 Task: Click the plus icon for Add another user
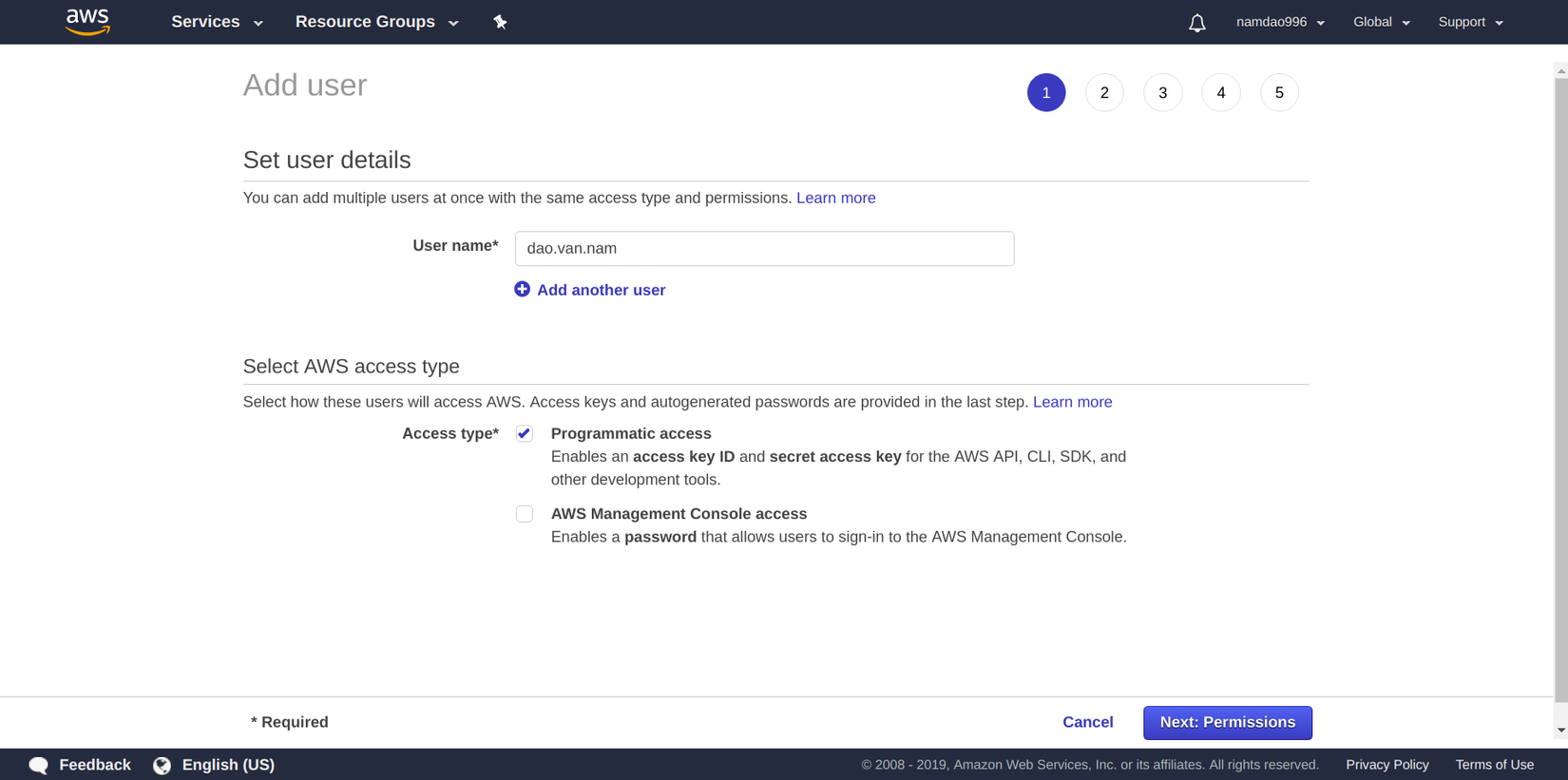coord(522,289)
